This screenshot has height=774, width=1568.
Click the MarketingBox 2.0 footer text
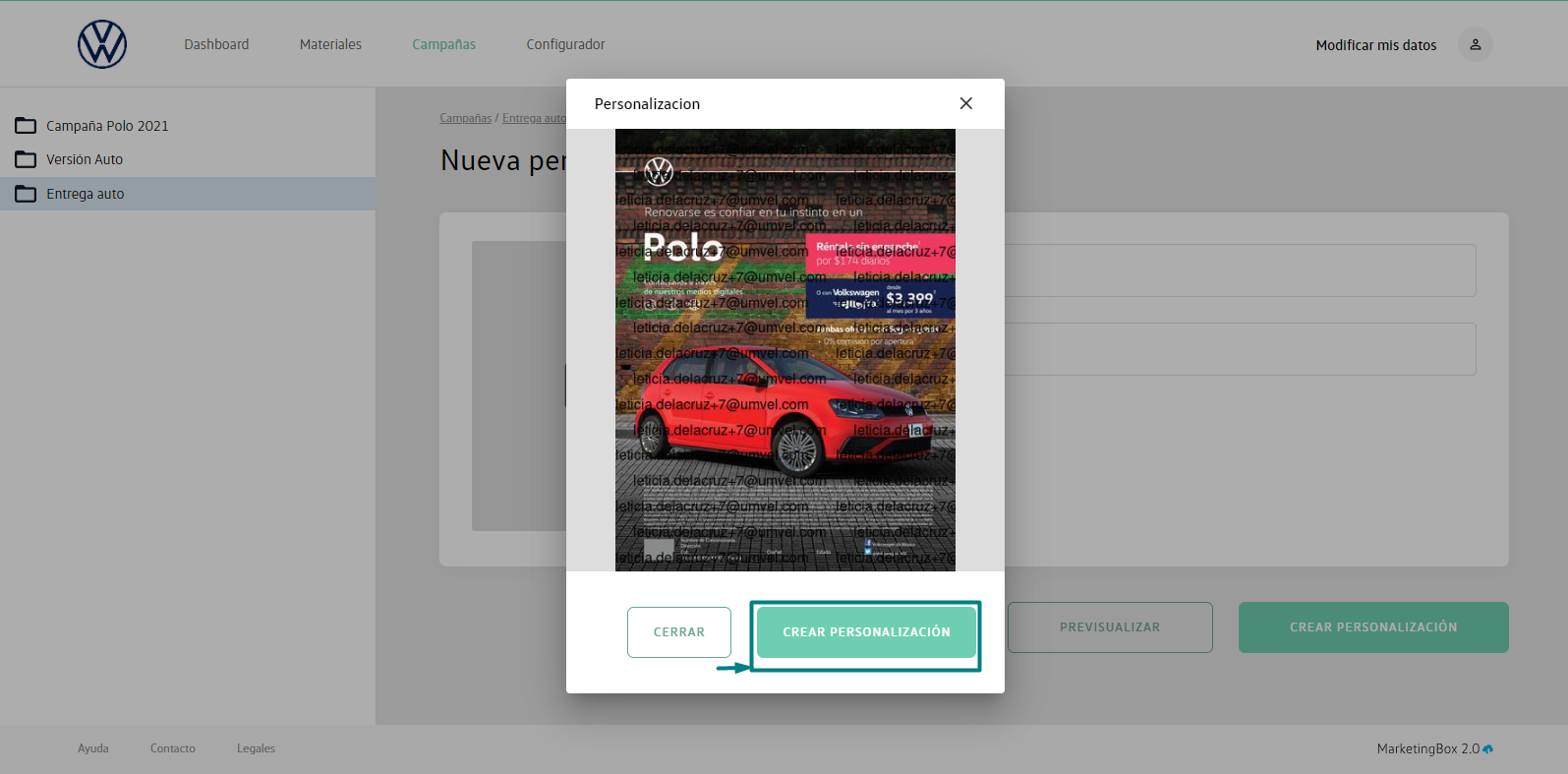[1427, 748]
